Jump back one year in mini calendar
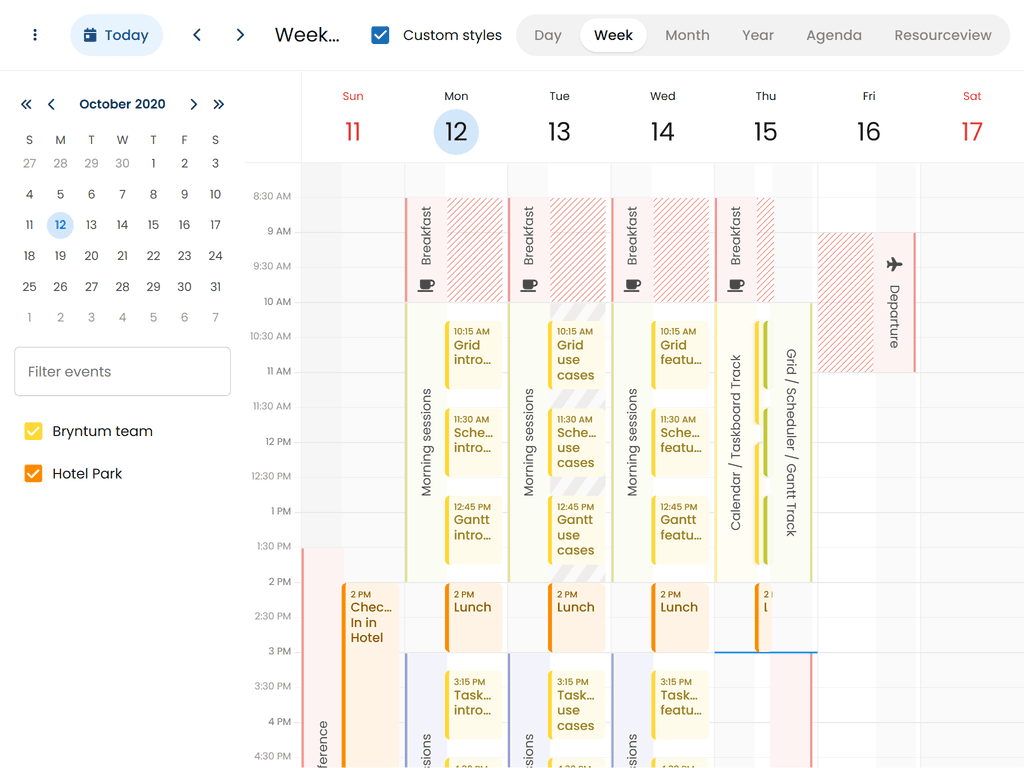1024x768 pixels. pyautogui.click(x=26, y=104)
